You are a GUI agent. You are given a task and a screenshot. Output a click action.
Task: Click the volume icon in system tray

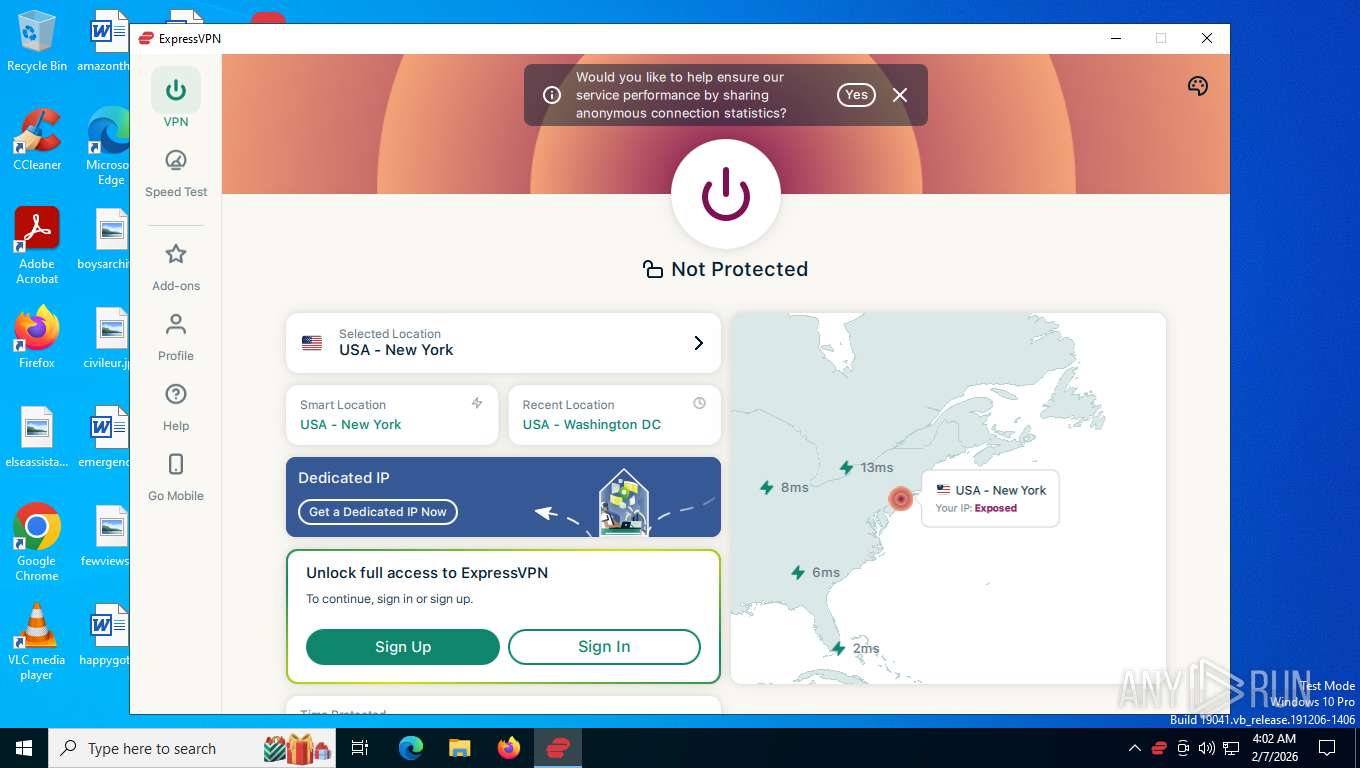click(1207, 748)
